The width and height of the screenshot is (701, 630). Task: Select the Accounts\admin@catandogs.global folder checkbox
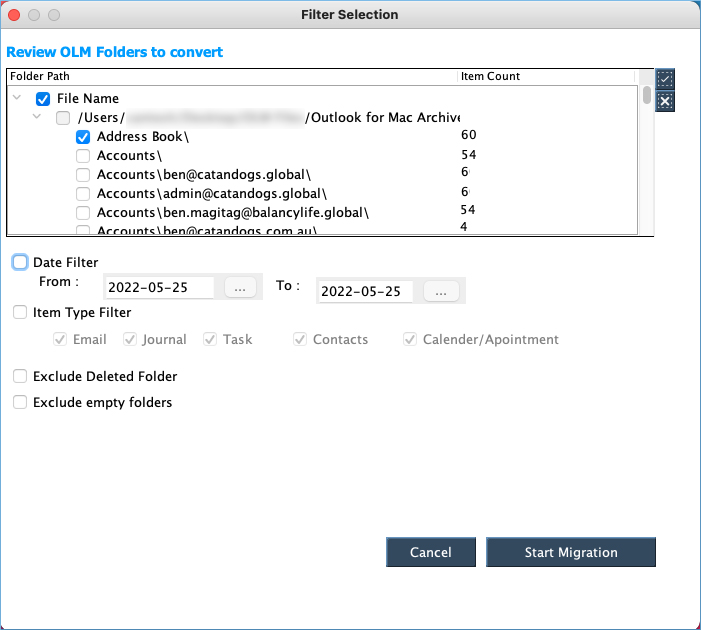coord(84,194)
